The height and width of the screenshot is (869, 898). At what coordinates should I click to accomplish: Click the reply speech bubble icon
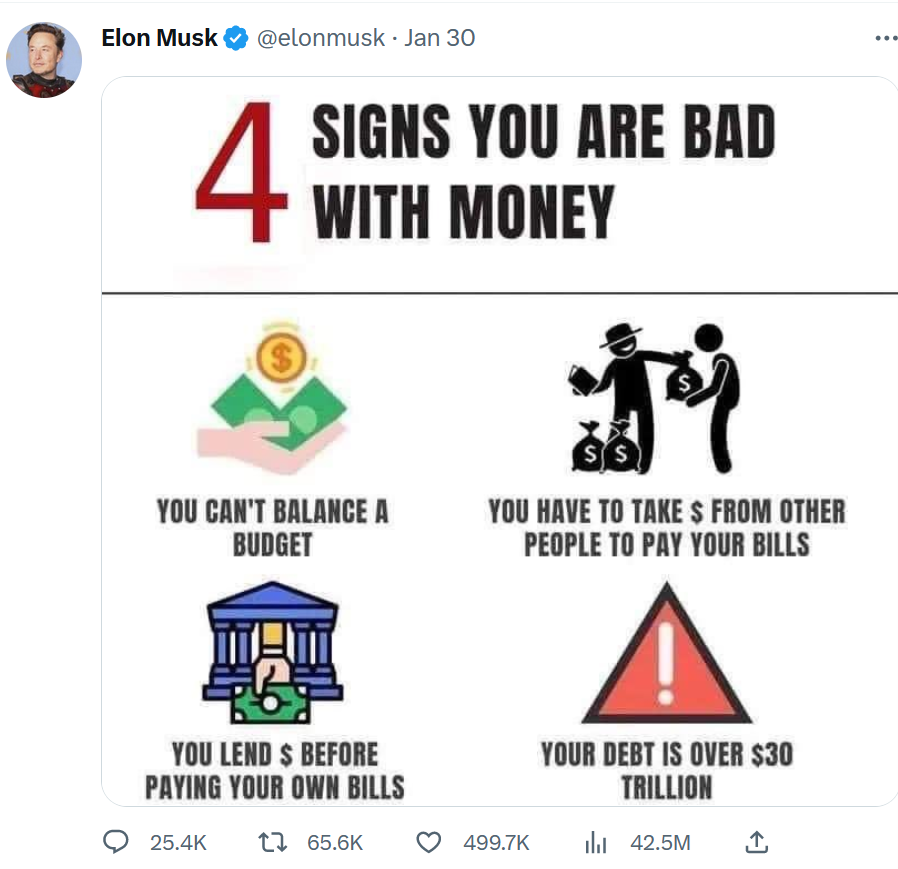click(x=118, y=842)
